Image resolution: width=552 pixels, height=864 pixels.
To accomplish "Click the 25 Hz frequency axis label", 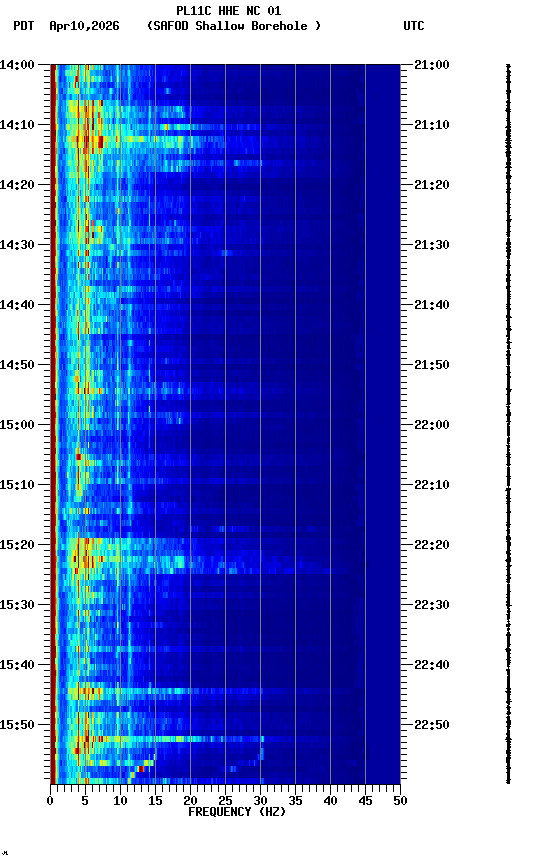I will coord(225,801).
